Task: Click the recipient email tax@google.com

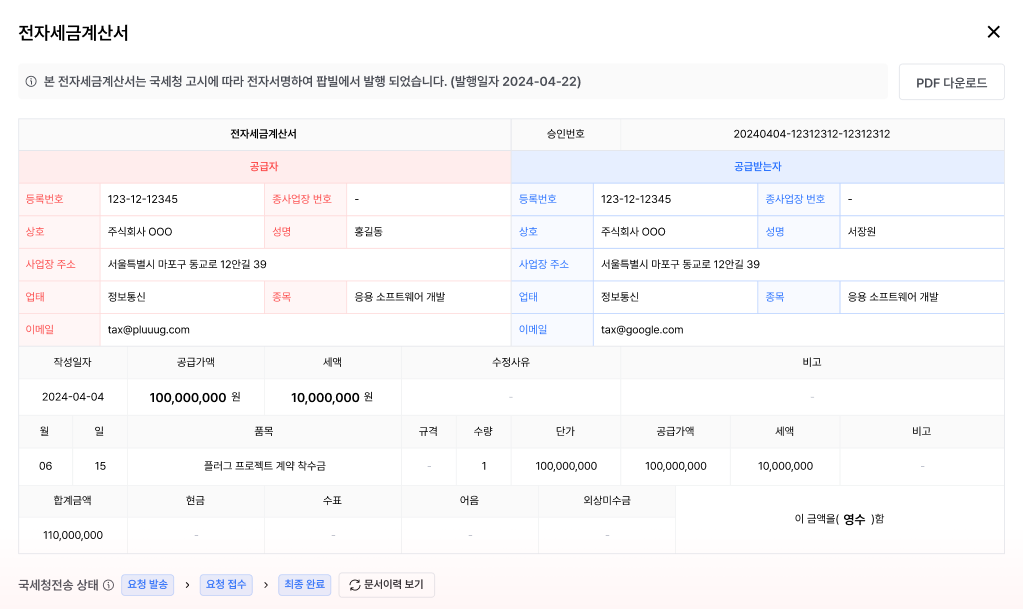Action: [641, 329]
